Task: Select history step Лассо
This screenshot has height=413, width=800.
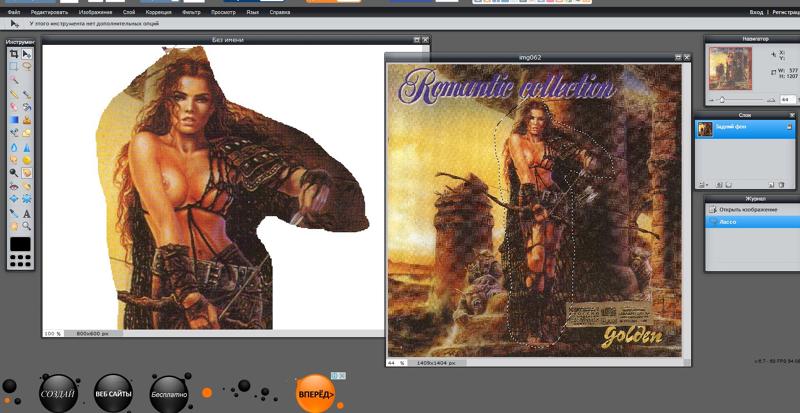Action: click(x=753, y=222)
